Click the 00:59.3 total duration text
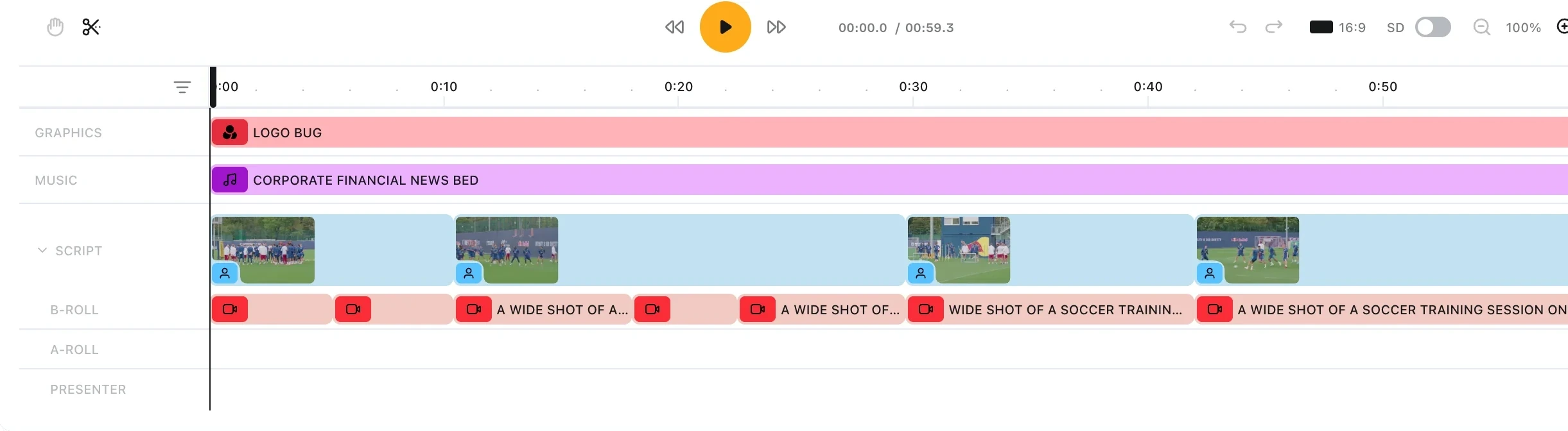This screenshot has height=431, width=1568. [929, 28]
